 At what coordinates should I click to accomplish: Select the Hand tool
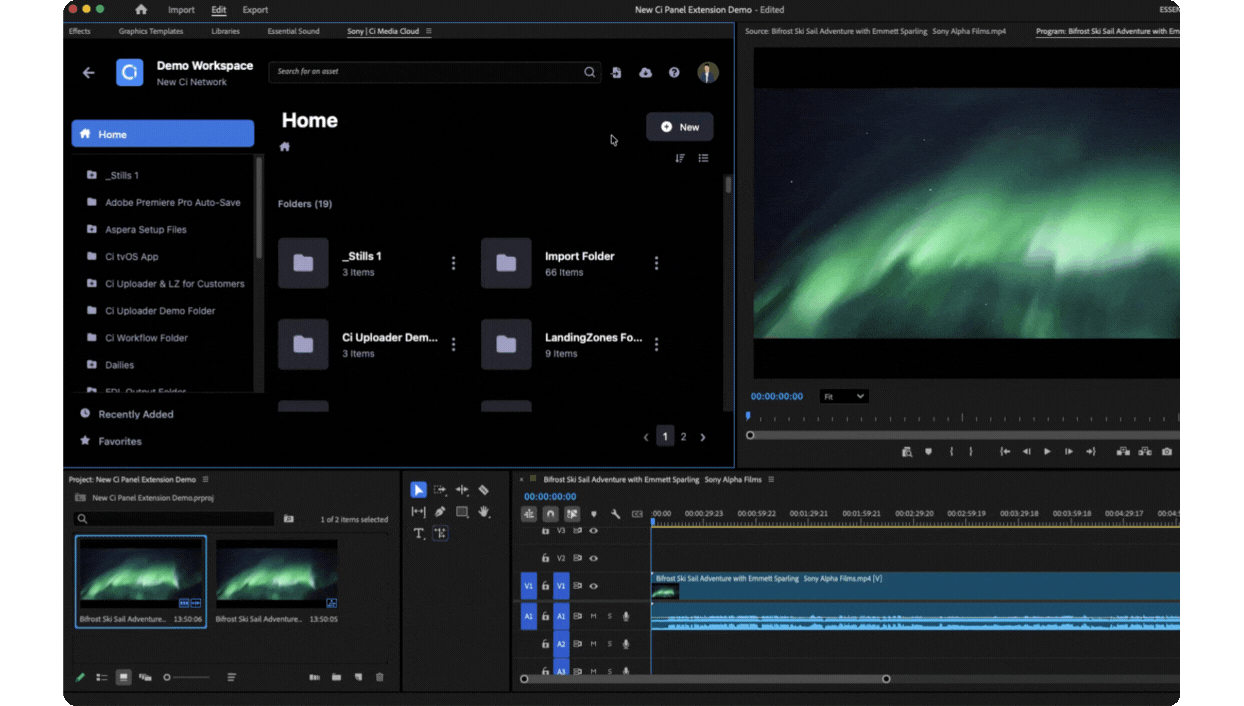[x=484, y=512]
